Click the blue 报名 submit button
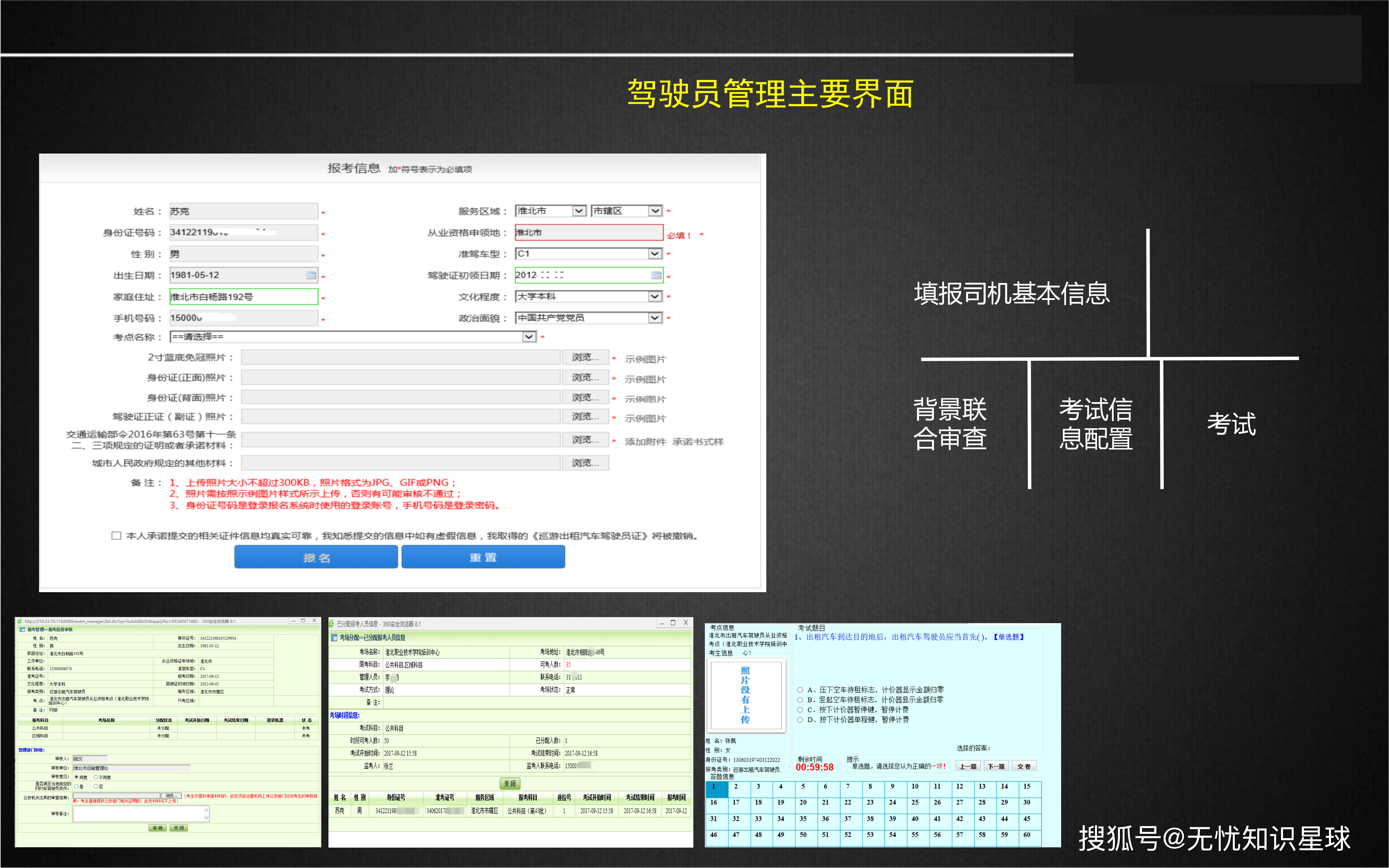 [x=316, y=557]
